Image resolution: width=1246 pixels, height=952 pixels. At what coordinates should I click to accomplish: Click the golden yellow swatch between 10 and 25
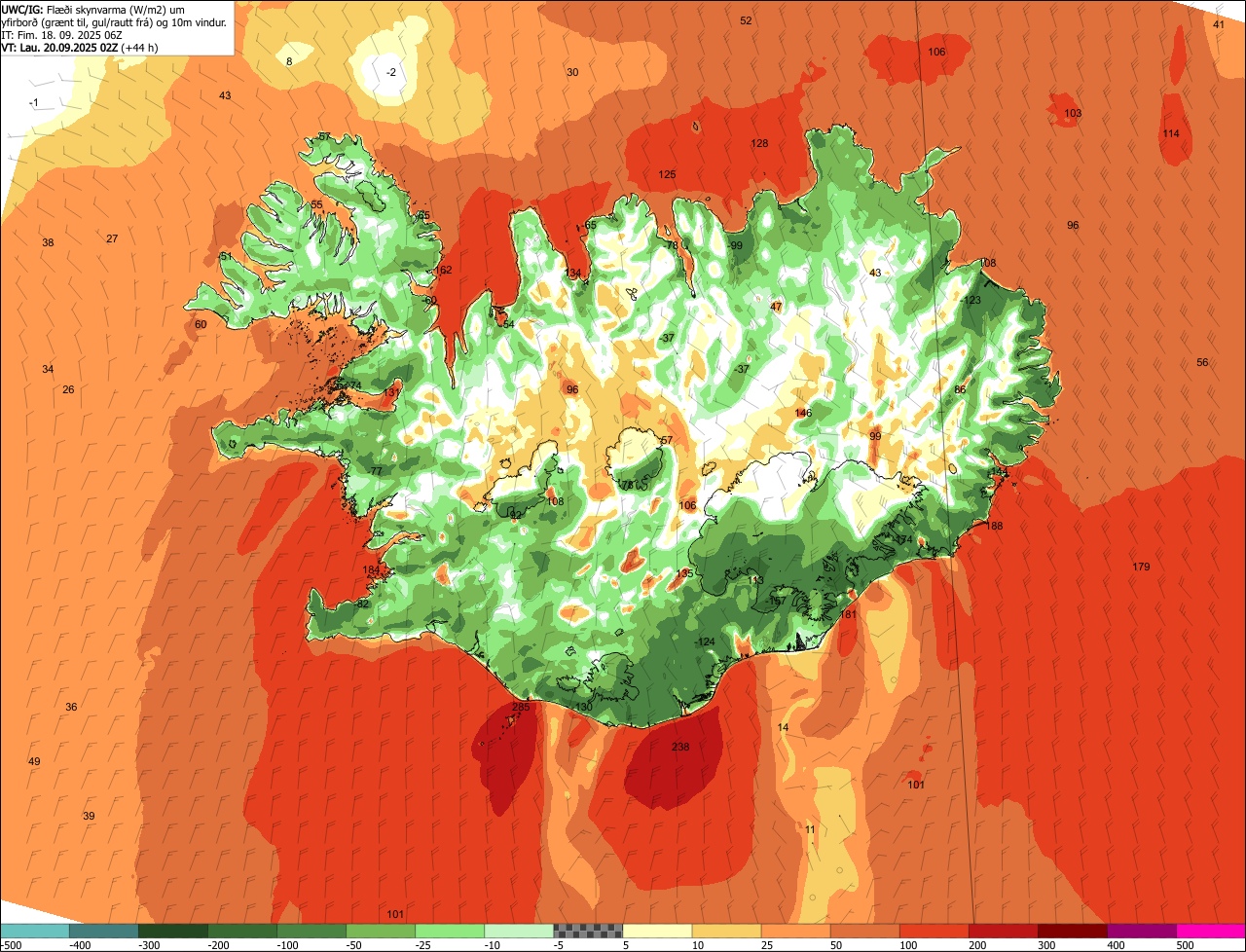point(726,930)
